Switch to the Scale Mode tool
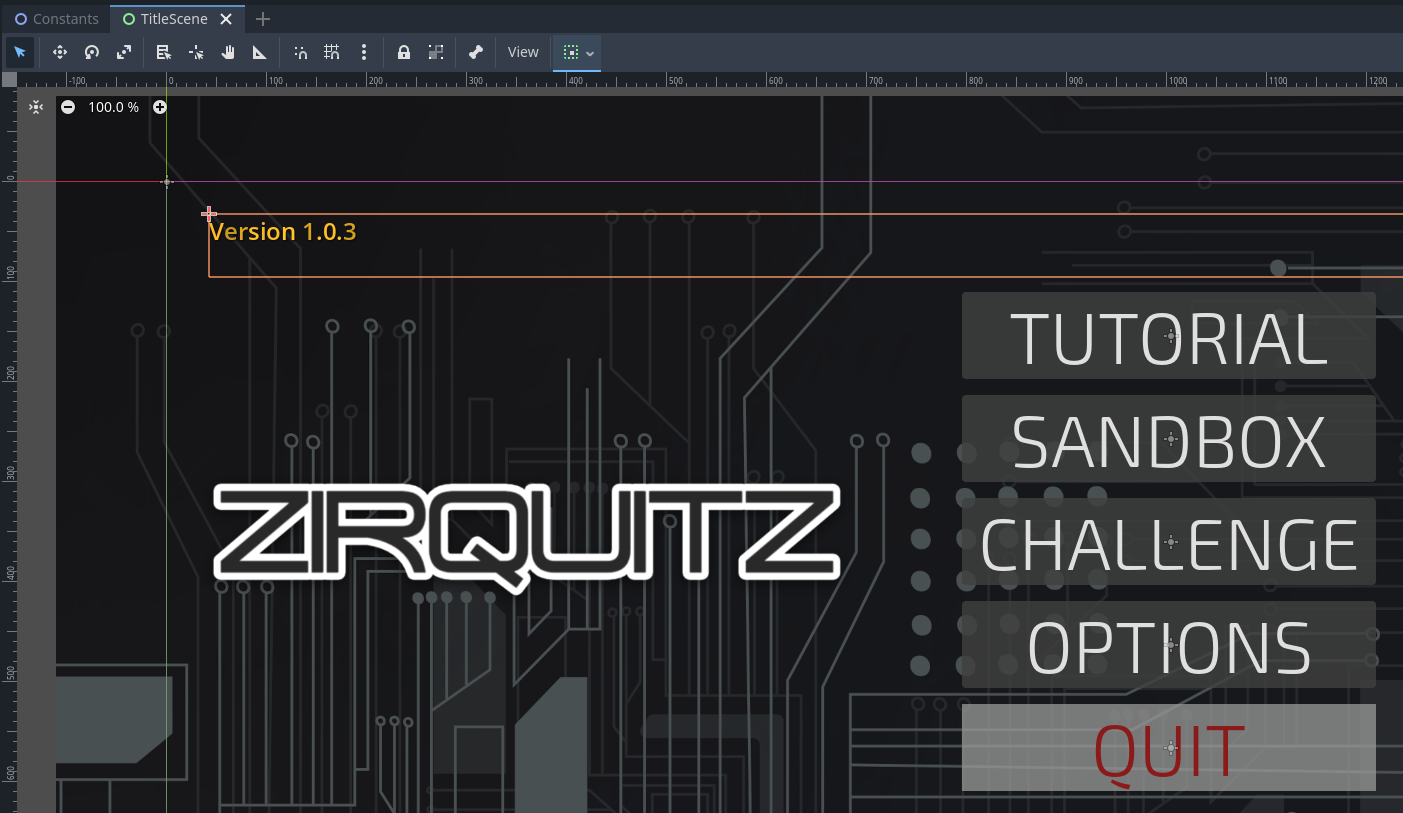 (124, 52)
